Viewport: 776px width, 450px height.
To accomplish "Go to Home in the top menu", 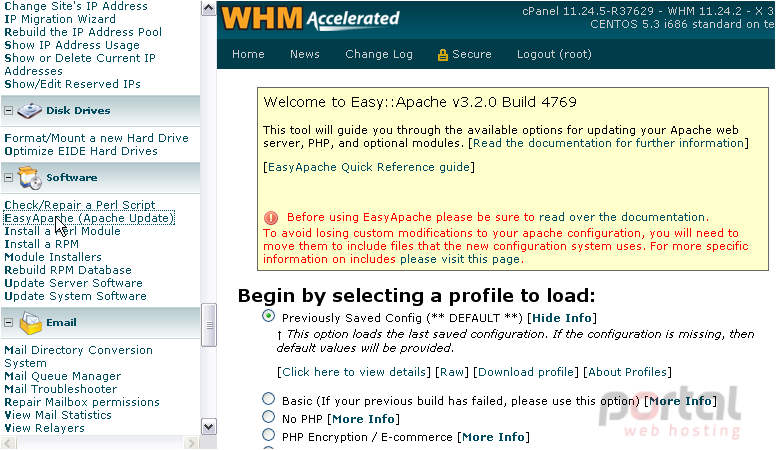I will point(248,54).
